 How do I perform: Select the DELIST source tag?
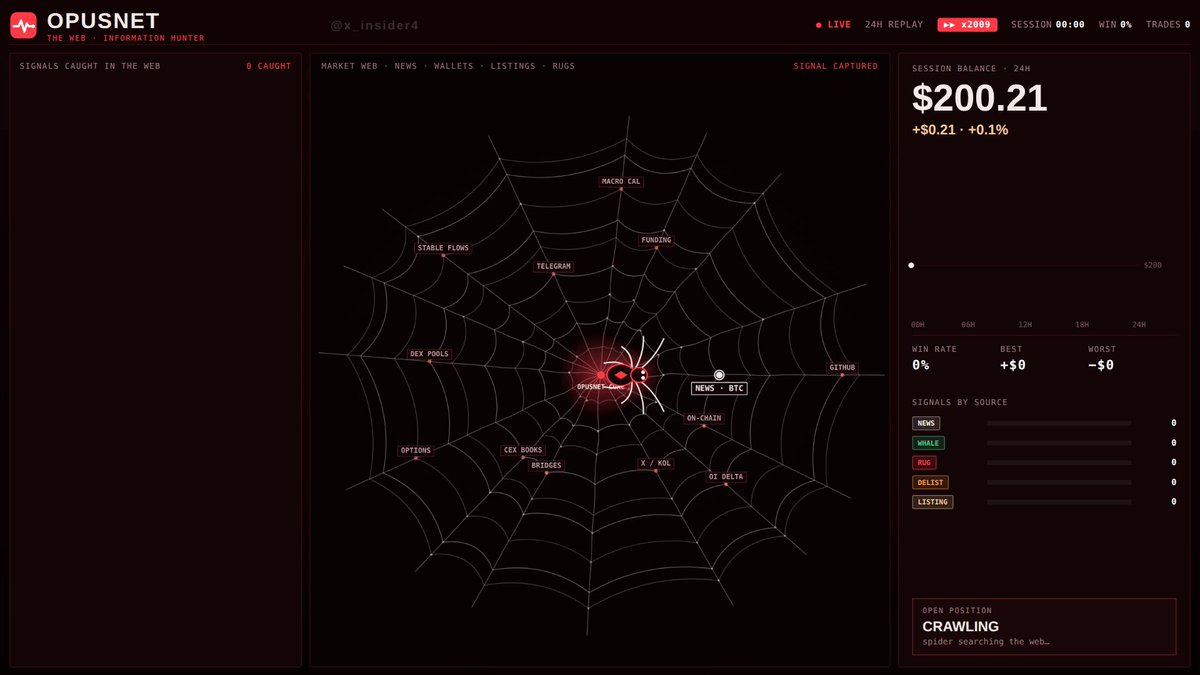pos(930,482)
